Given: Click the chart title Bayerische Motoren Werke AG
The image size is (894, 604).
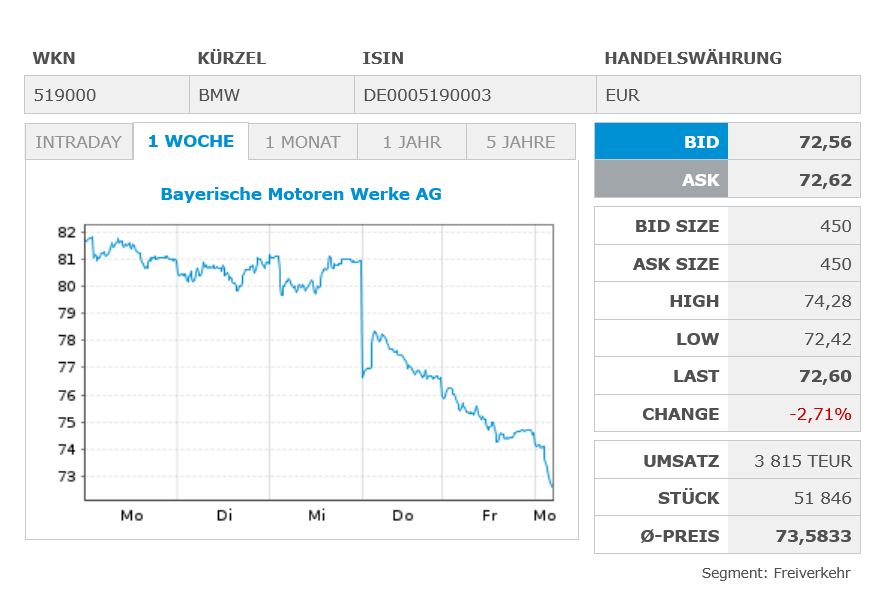Looking at the screenshot, I should pyautogui.click(x=301, y=194).
